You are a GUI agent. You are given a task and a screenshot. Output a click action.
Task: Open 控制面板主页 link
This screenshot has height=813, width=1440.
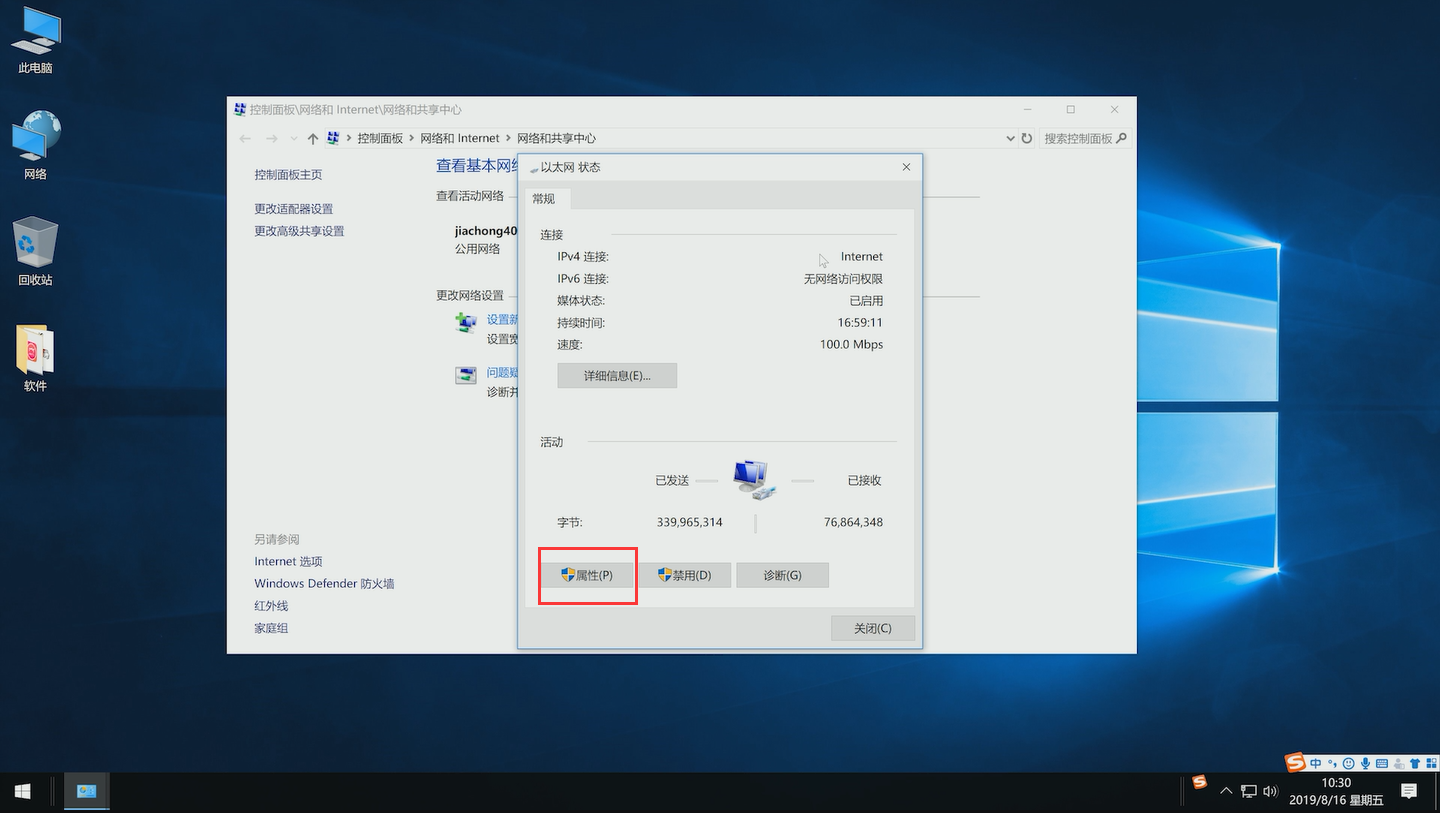[x=288, y=174]
